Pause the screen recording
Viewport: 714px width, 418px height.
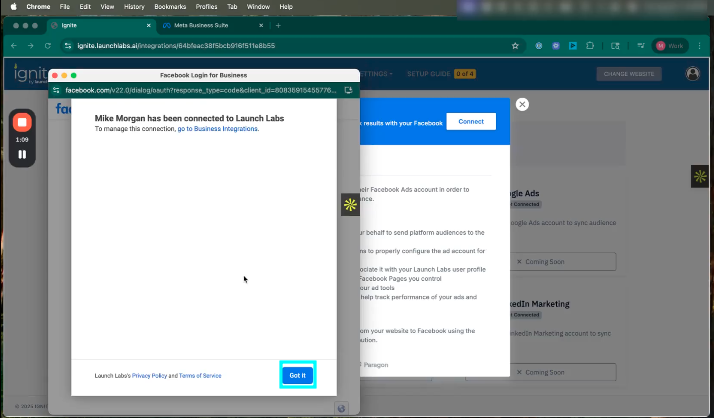point(23,154)
